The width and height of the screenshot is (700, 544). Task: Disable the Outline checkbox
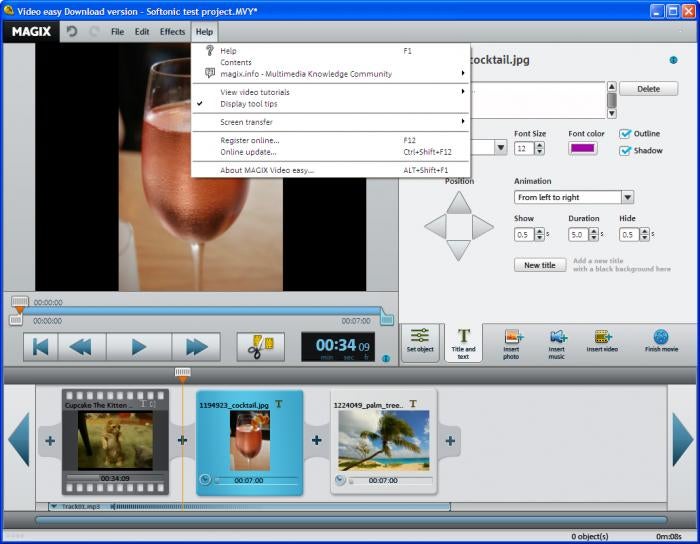[x=626, y=134]
